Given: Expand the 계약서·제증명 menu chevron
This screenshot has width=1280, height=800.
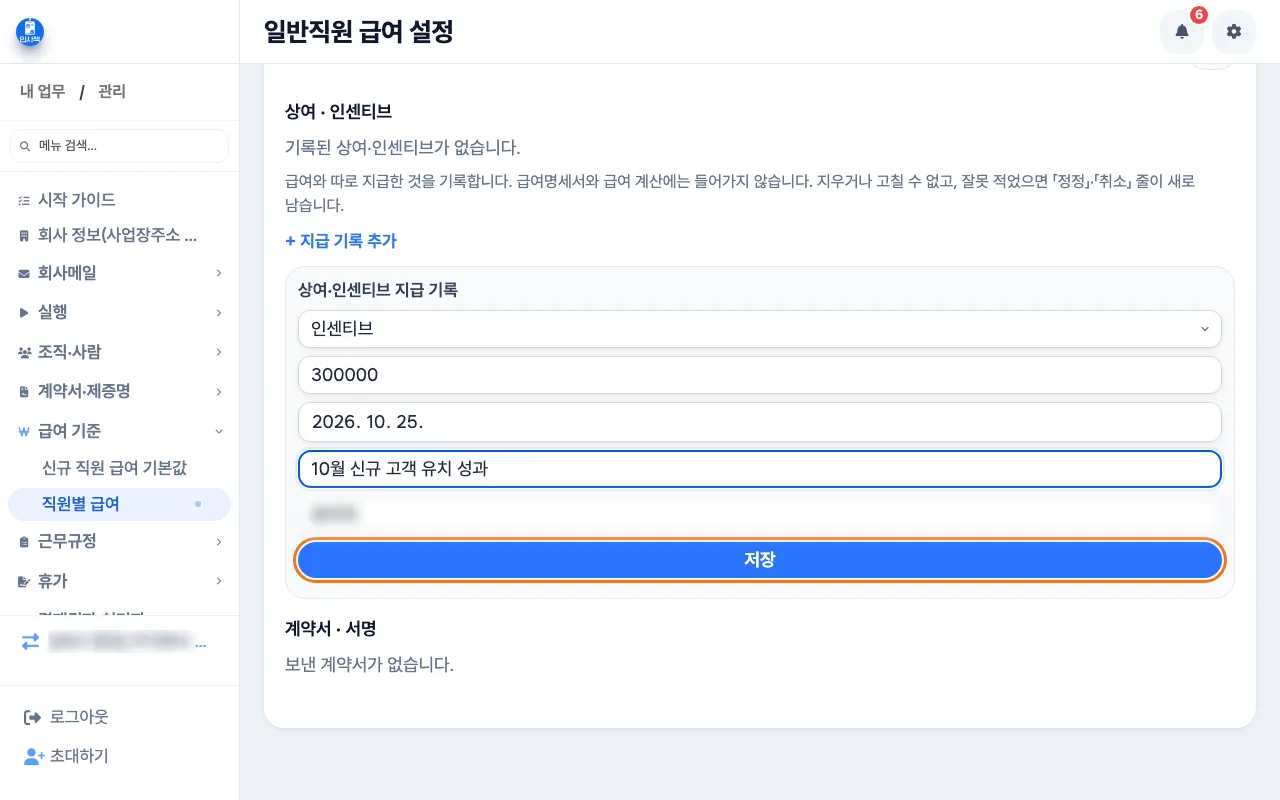Looking at the screenshot, I should tap(218, 392).
